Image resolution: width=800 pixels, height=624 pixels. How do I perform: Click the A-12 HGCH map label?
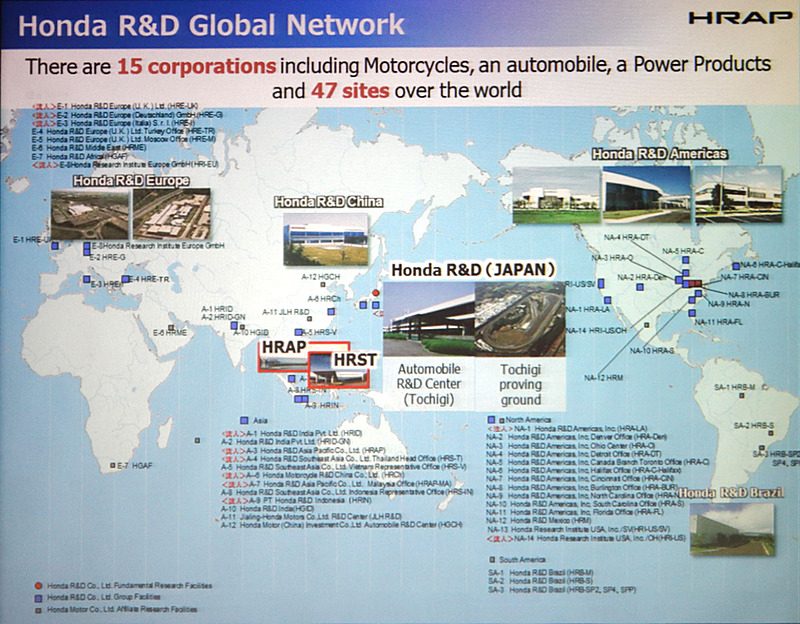[320, 277]
